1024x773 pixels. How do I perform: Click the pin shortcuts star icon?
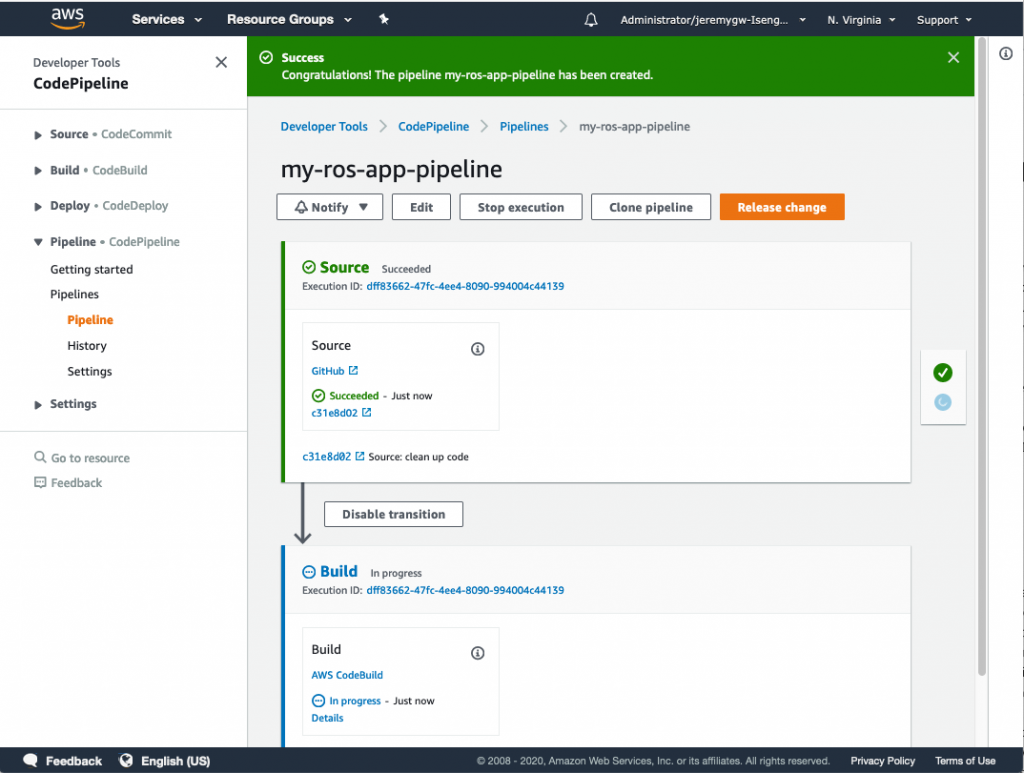click(384, 19)
